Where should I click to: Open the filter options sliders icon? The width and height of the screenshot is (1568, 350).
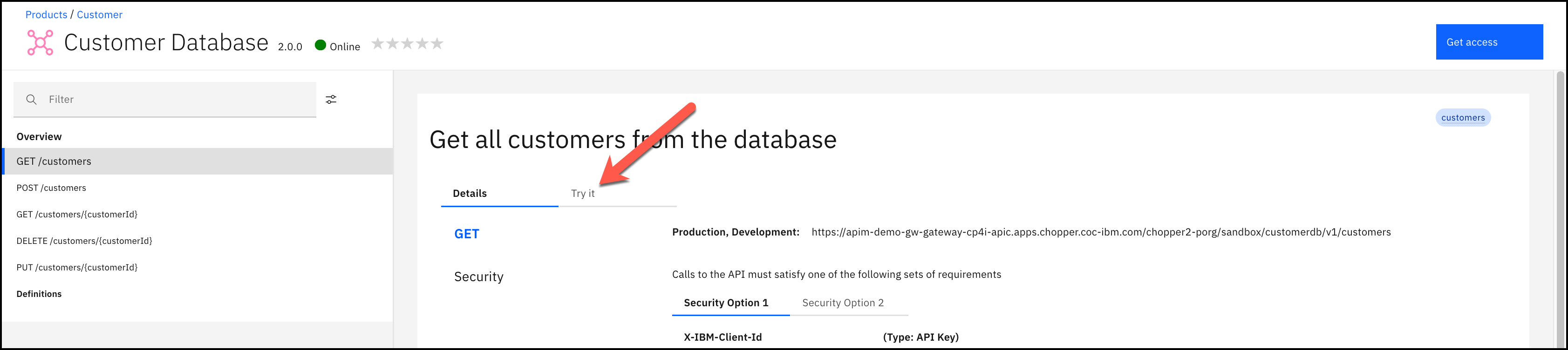coord(331,100)
